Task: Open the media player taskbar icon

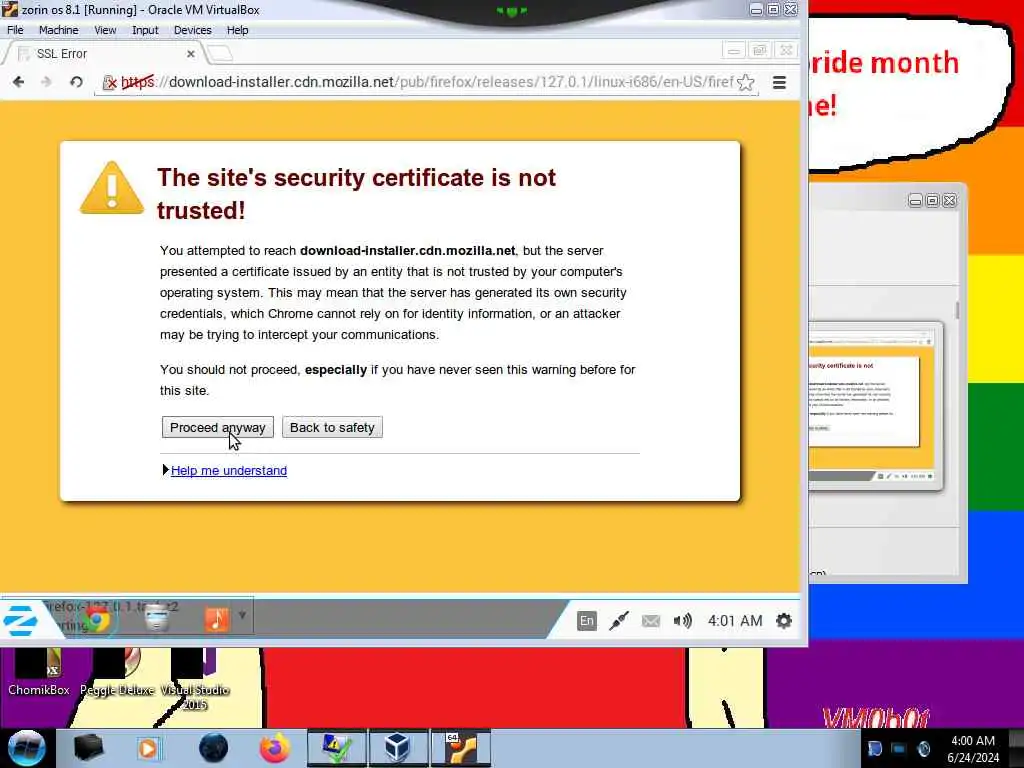Action: click(148, 748)
